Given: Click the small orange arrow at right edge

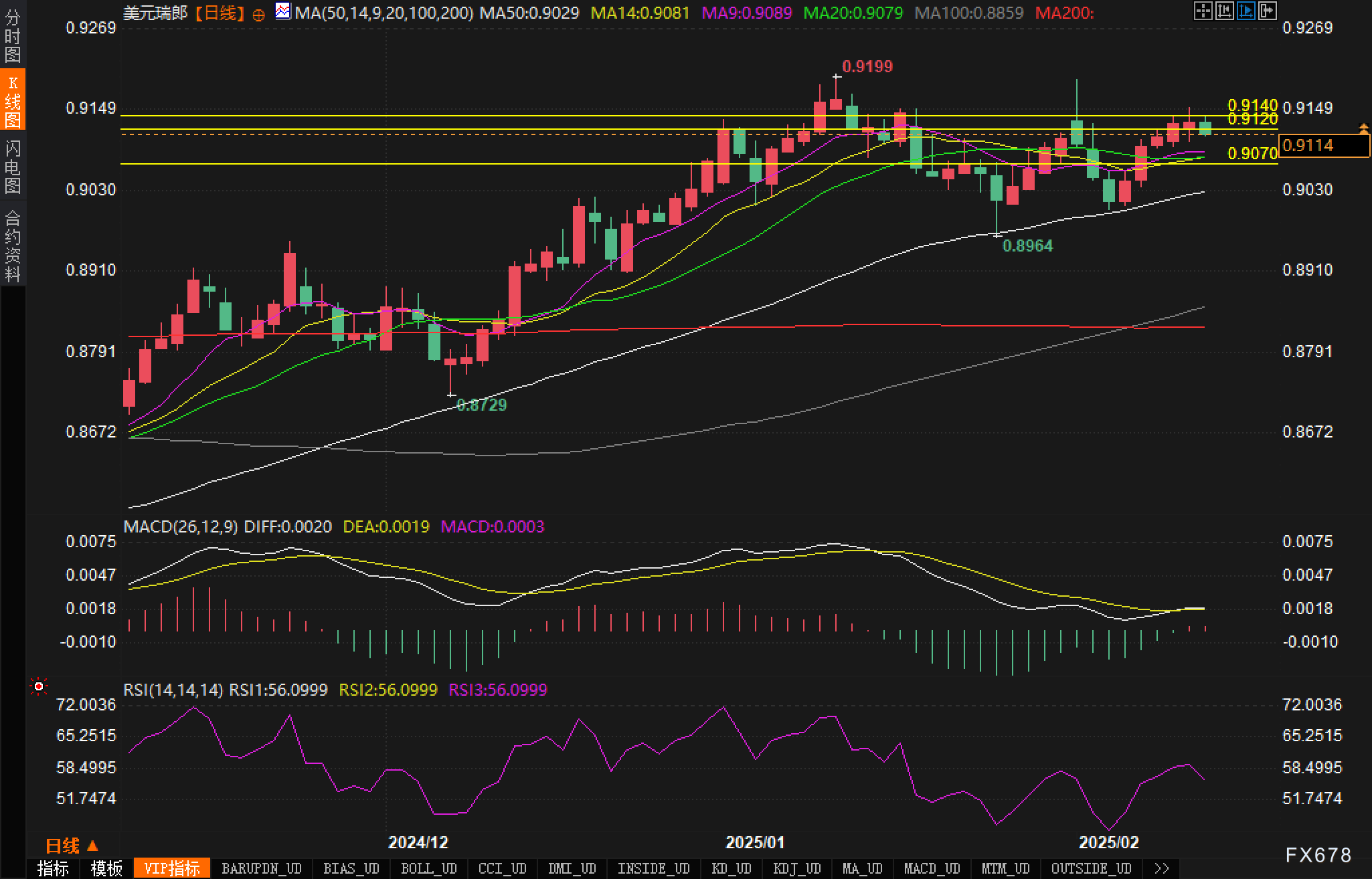Looking at the screenshot, I should 1363,127.
